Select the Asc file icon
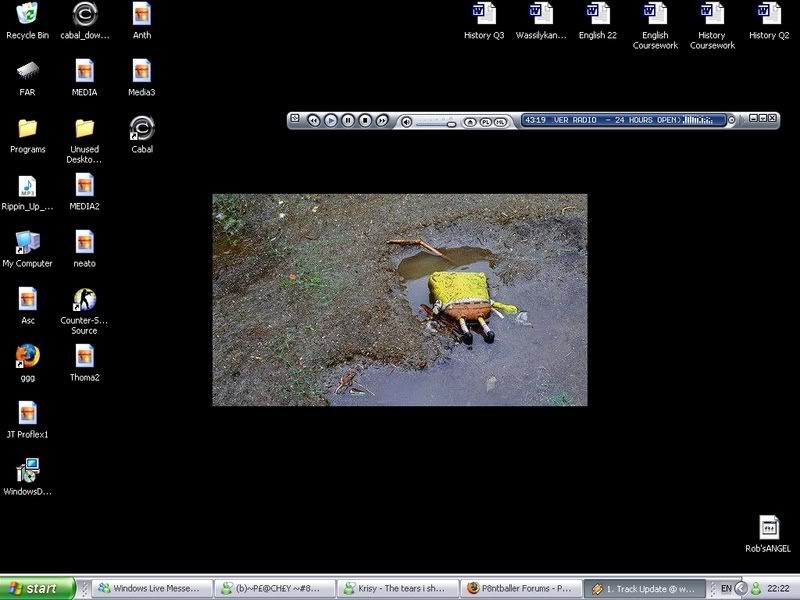Screen dimensions: 800x600 click(x=28, y=306)
